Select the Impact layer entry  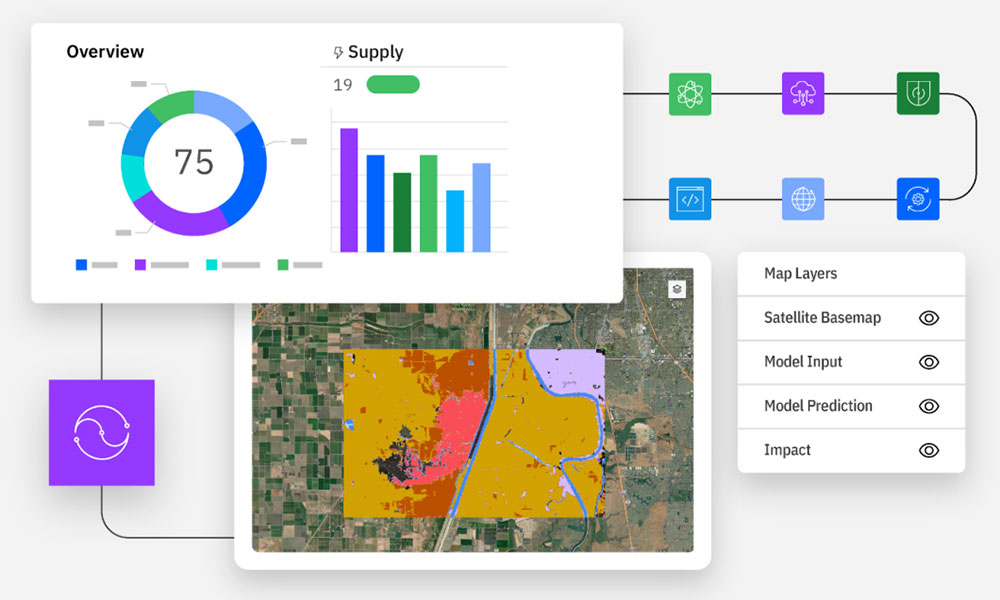(x=787, y=450)
